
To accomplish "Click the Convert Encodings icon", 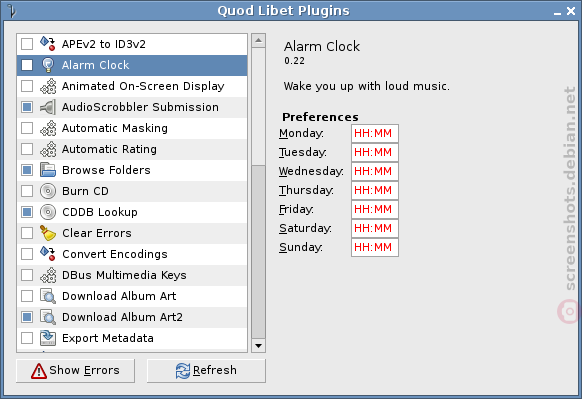I will click(48, 254).
